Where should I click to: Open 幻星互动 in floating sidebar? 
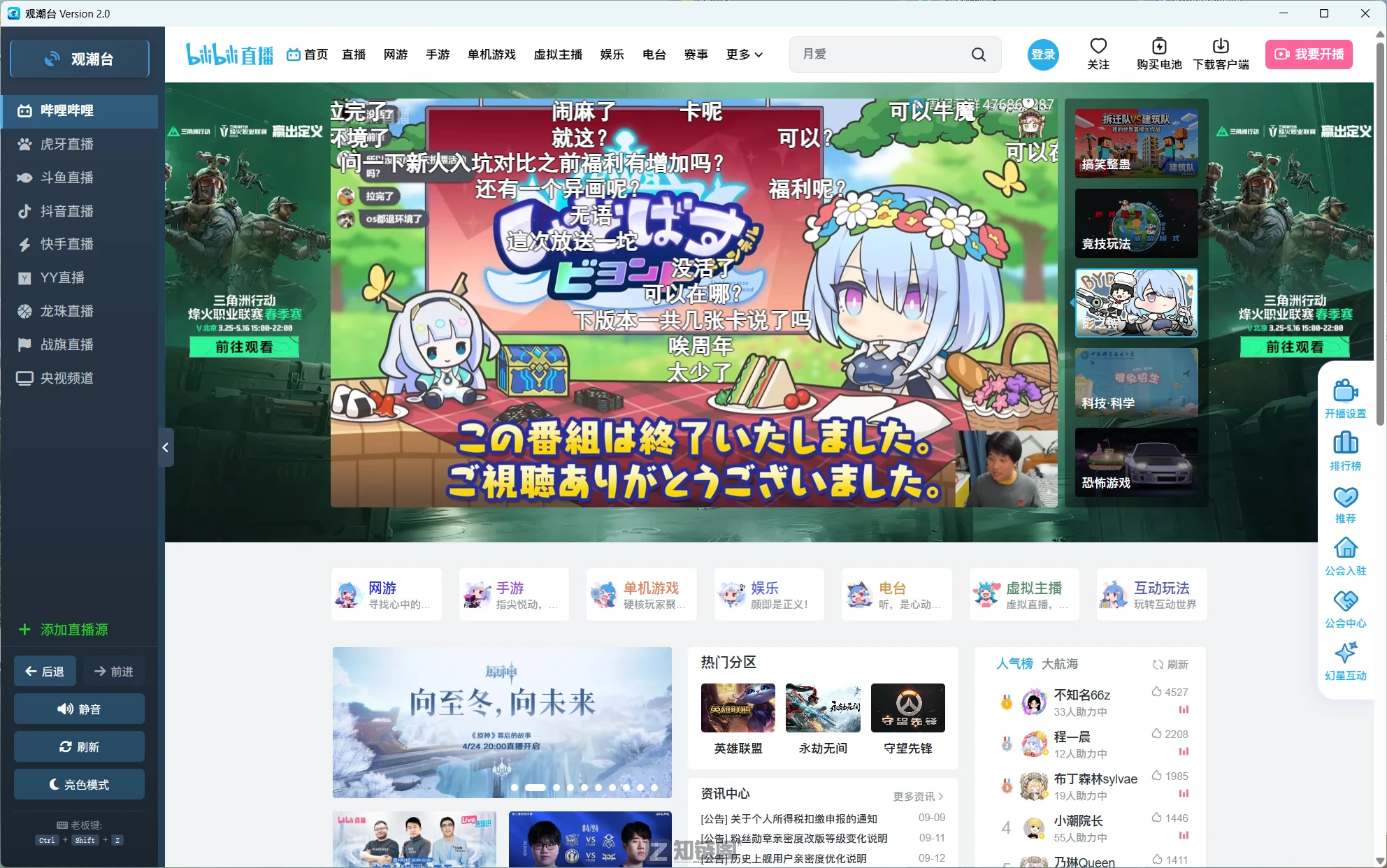(x=1345, y=661)
